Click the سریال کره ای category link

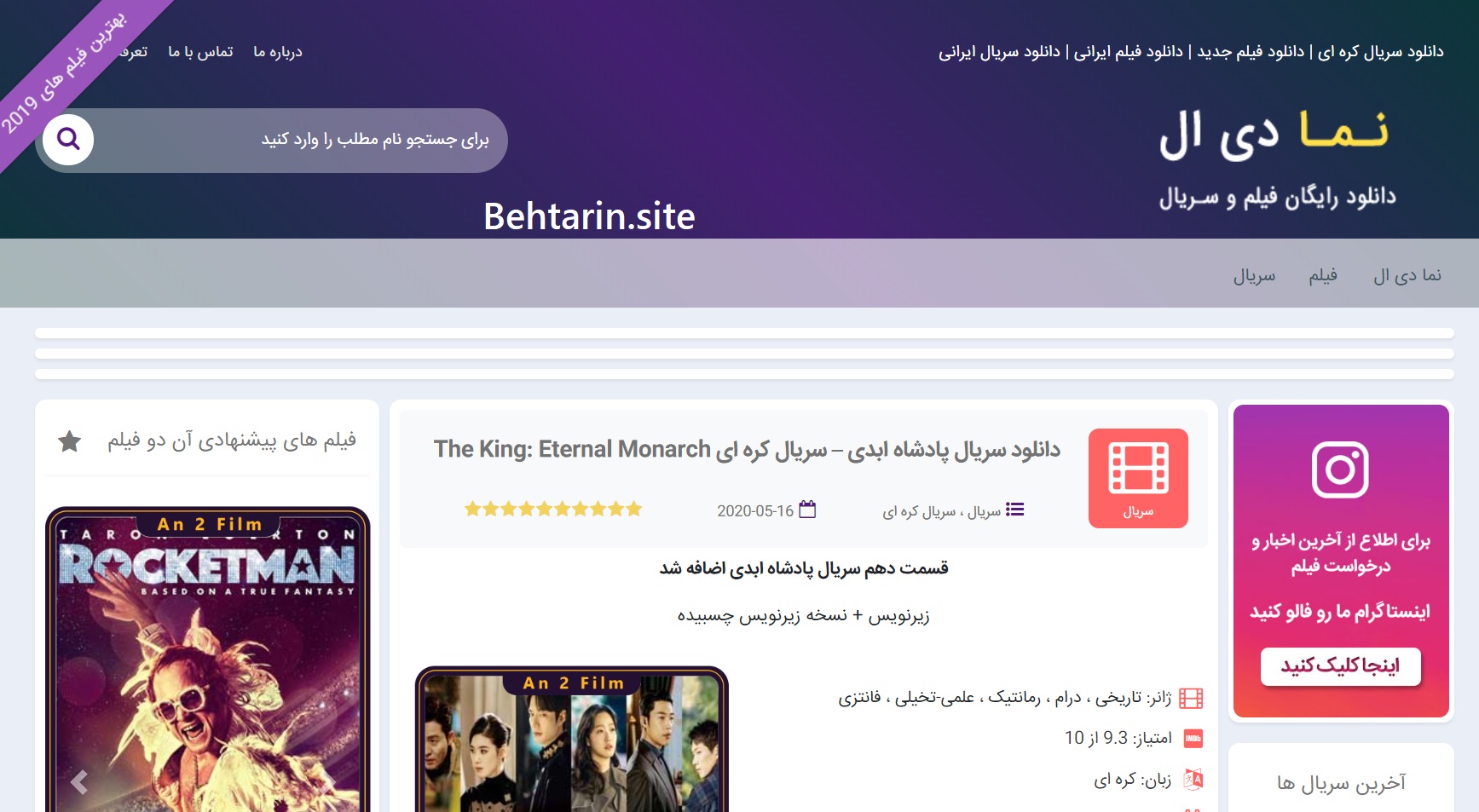click(919, 511)
